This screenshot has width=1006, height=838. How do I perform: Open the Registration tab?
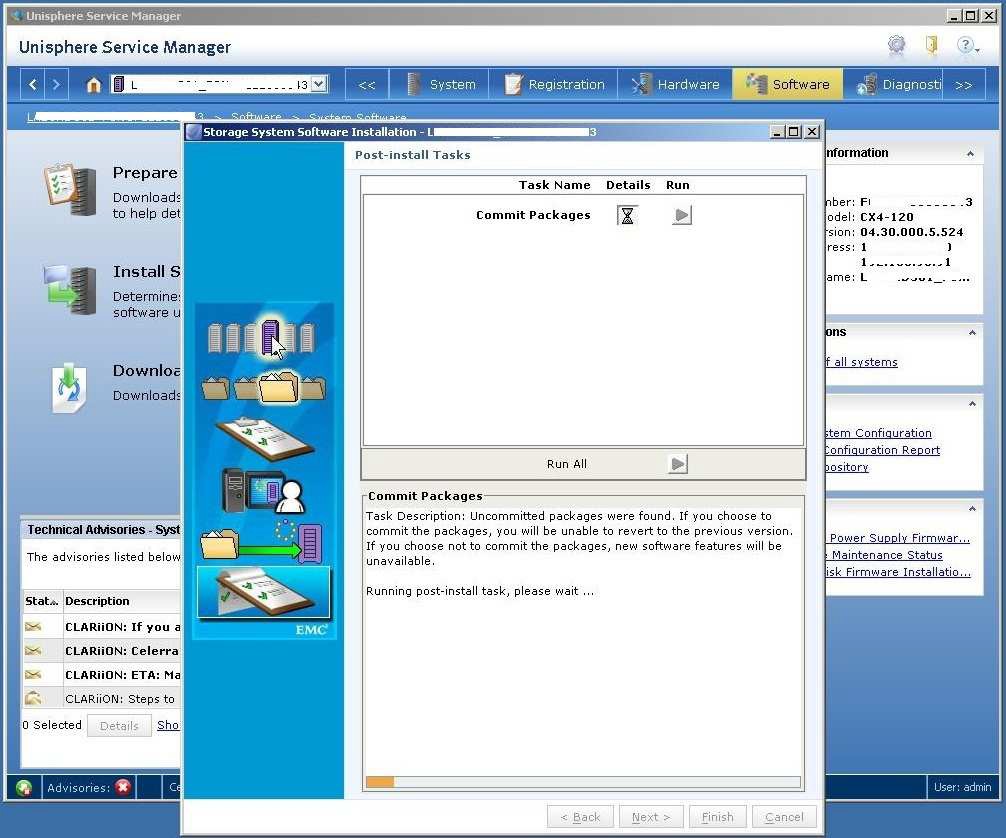[x=554, y=84]
